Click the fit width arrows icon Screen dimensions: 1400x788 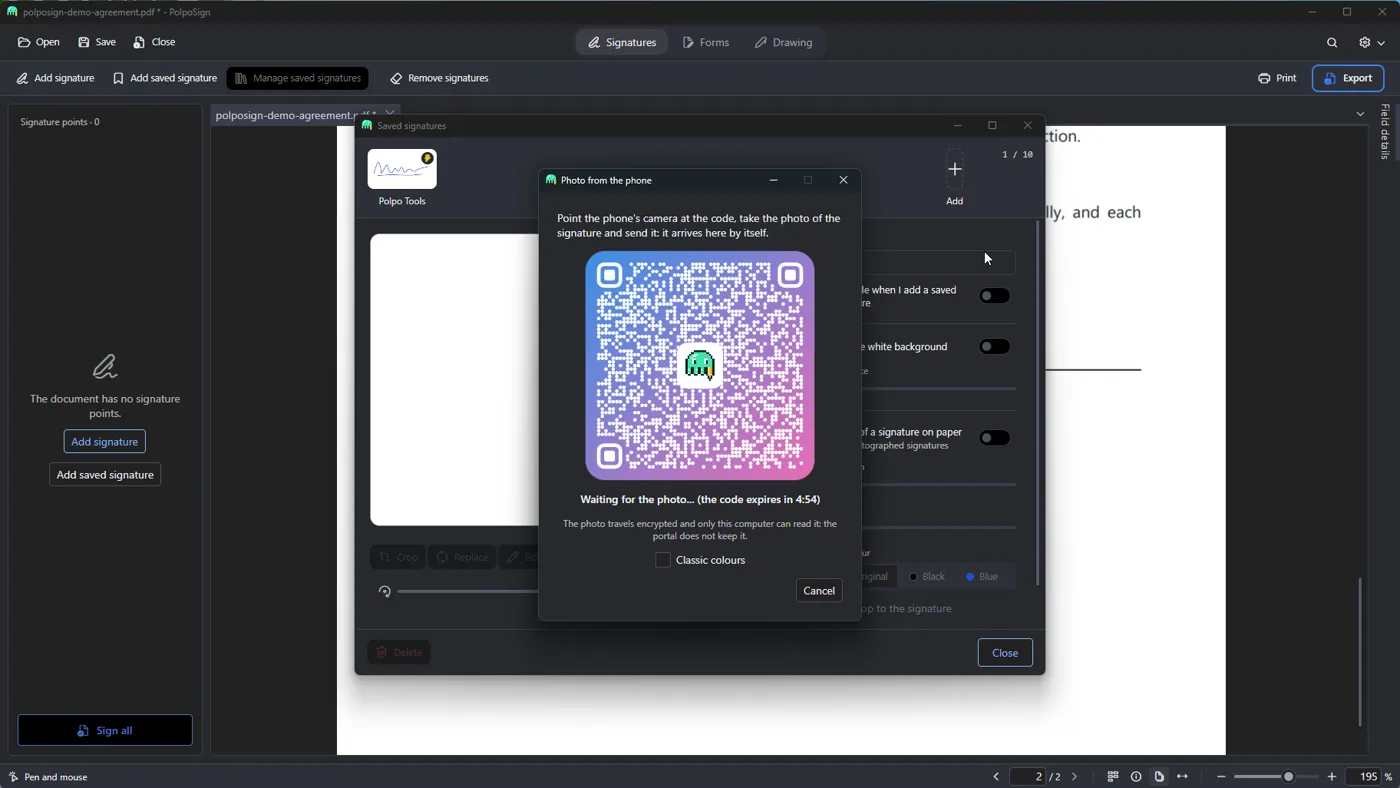tap(1183, 777)
